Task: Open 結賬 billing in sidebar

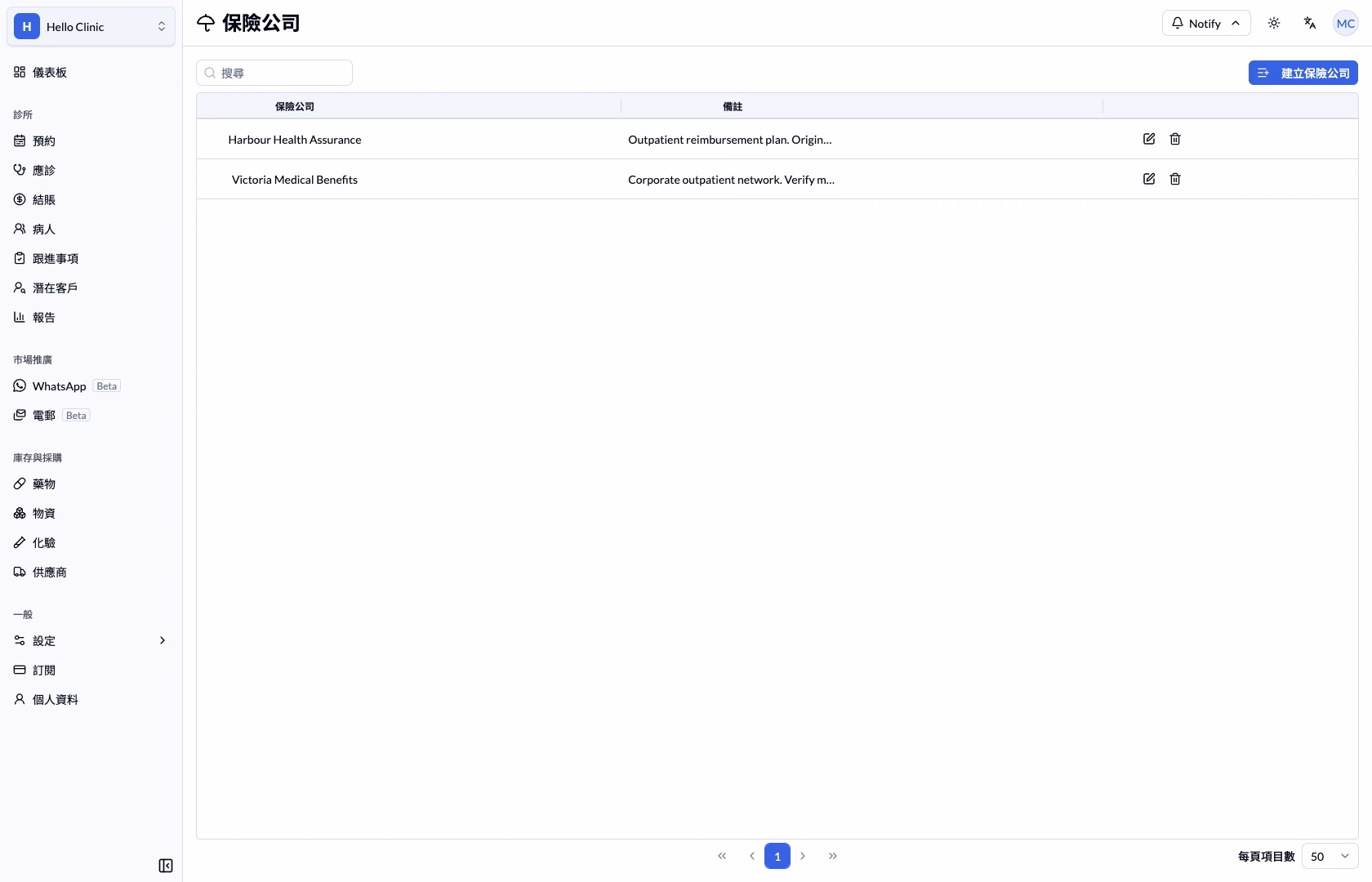Action: (x=91, y=199)
